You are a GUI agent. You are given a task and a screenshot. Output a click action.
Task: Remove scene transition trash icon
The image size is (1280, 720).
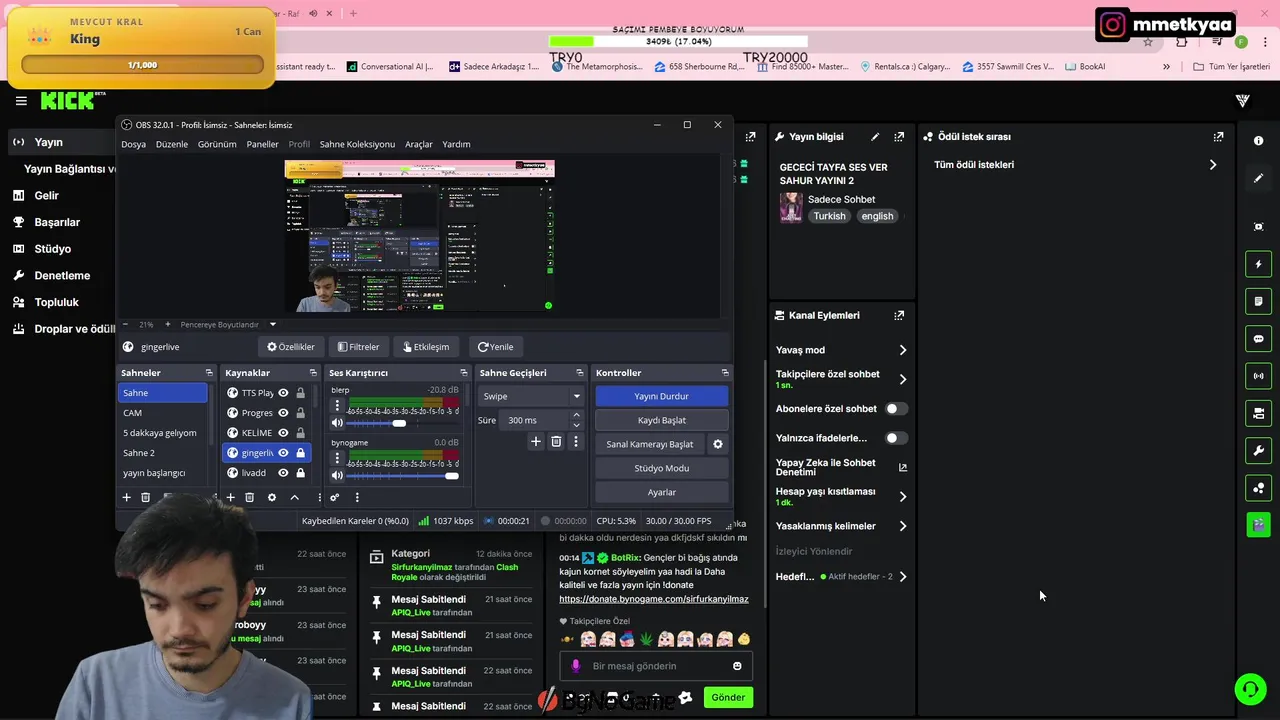(556, 441)
